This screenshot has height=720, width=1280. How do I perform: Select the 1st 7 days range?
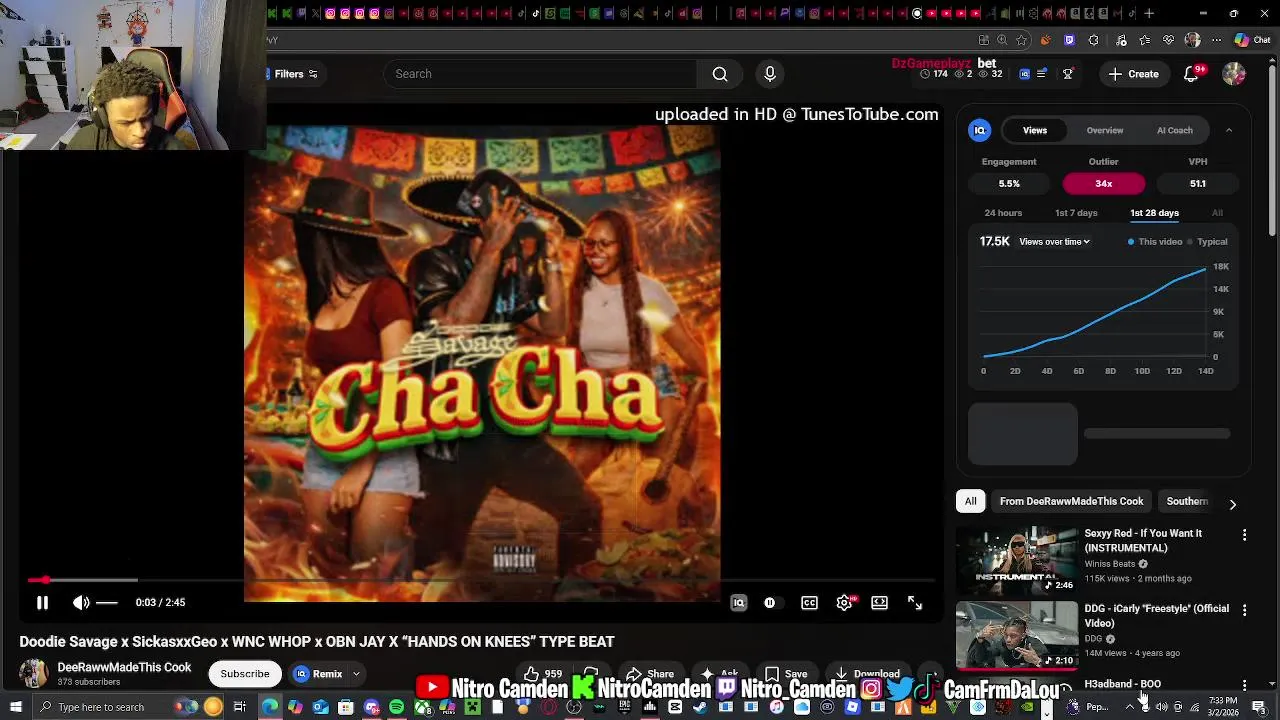(1076, 213)
